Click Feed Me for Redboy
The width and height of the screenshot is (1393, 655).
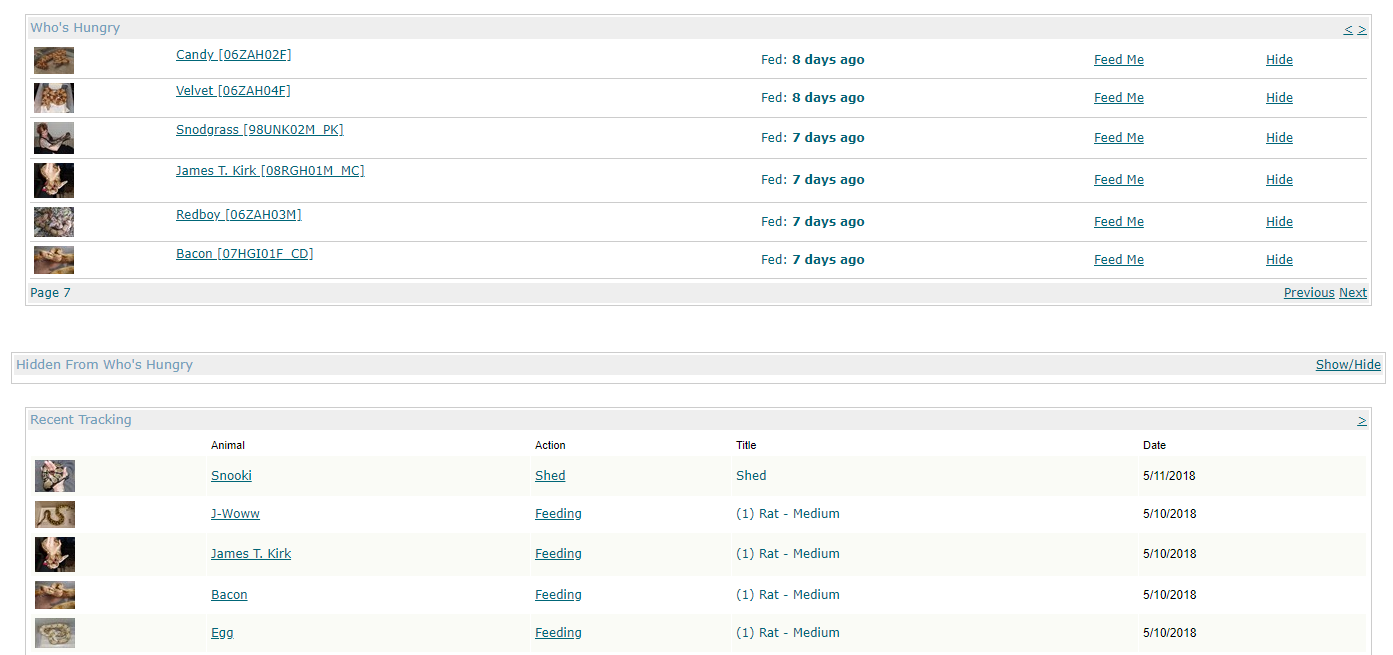1118,222
